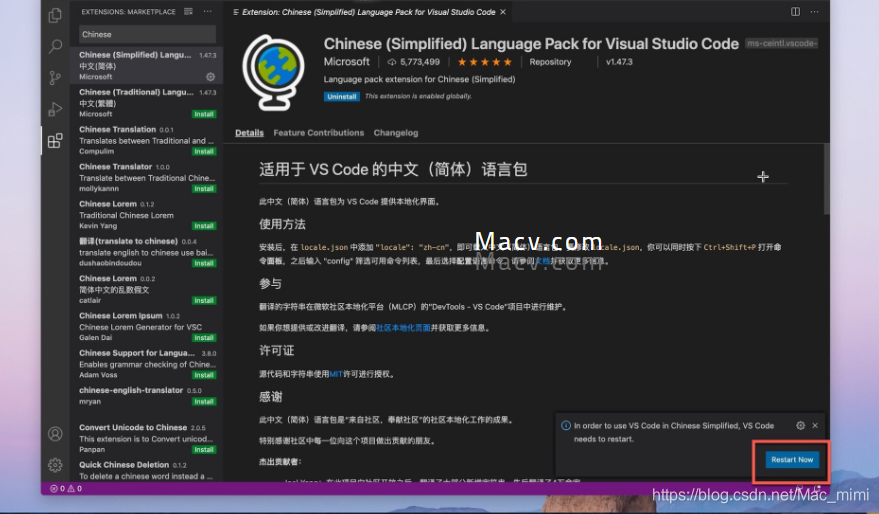Click Restart Now button

pos(792,460)
